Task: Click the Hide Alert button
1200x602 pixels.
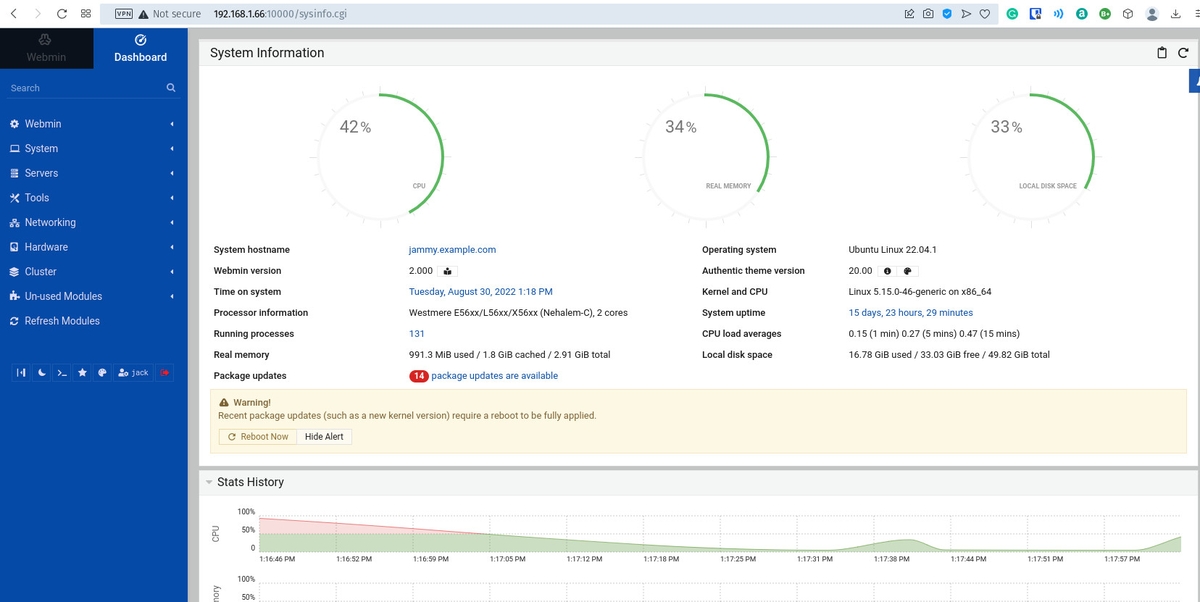Action: [x=324, y=436]
